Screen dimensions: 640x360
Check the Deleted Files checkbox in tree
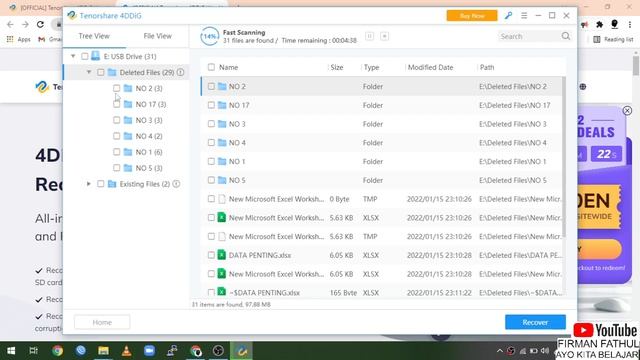point(100,72)
